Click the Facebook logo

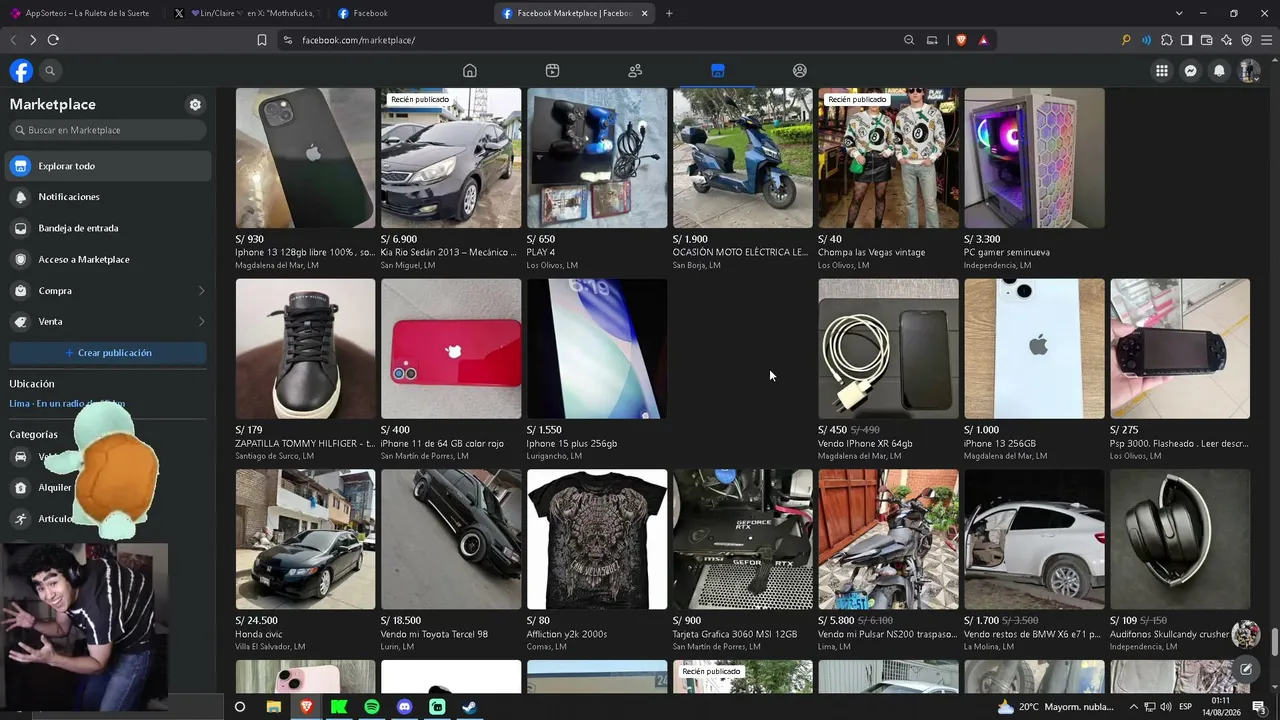tap(21, 71)
